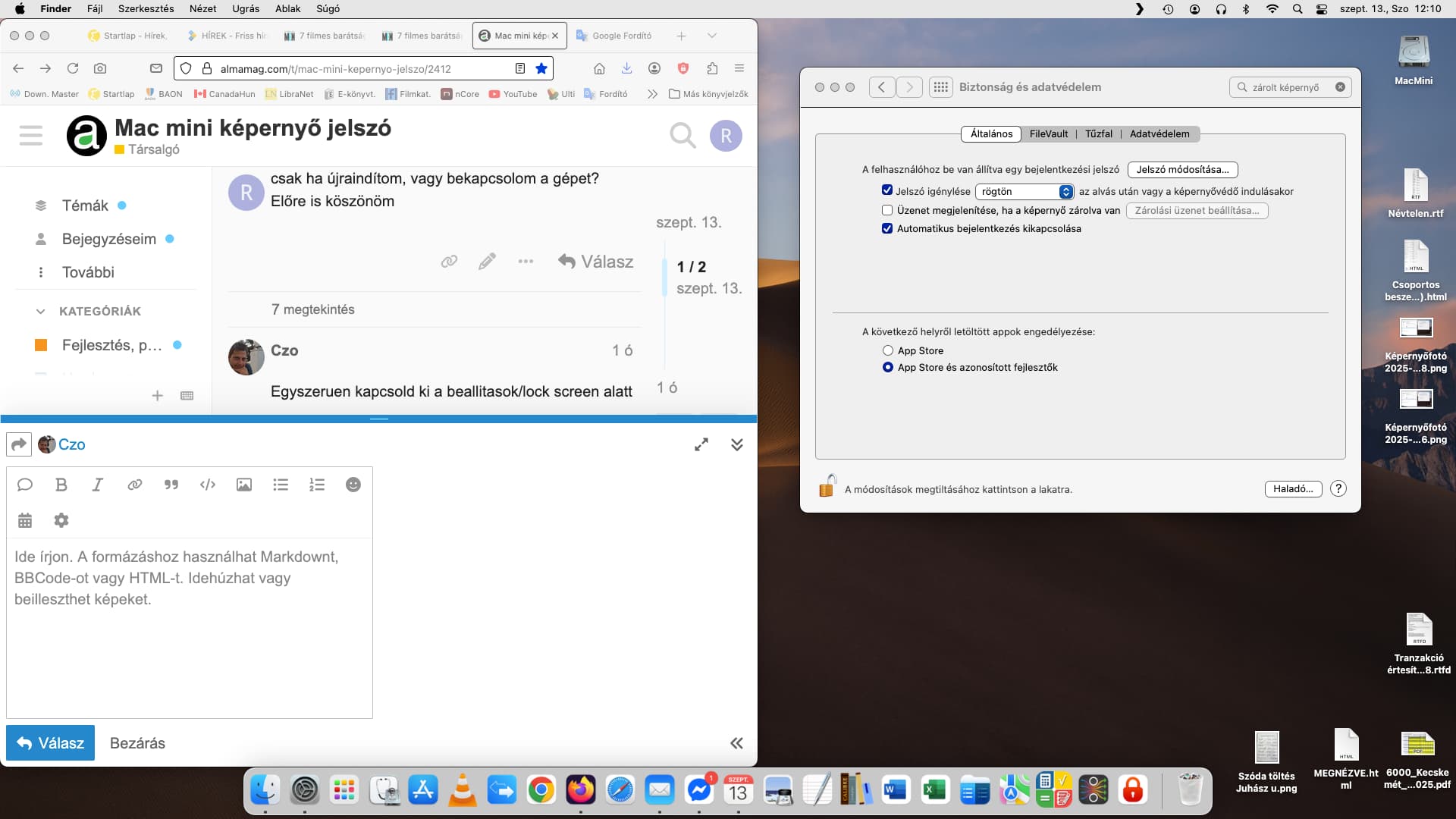The width and height of the screenshot is (1456, 819).
Task: Open the Szerkesztés menu in menu bar
Action: 146,8
